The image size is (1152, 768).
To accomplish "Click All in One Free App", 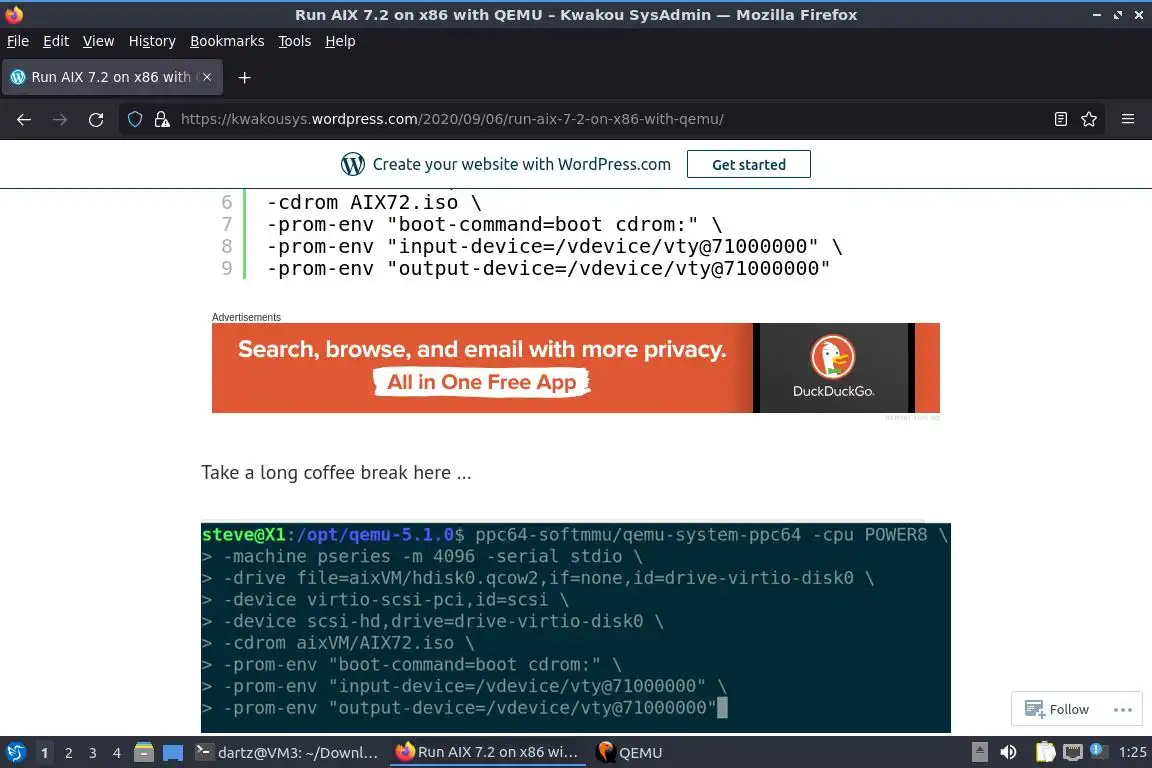I will [481, 382].
